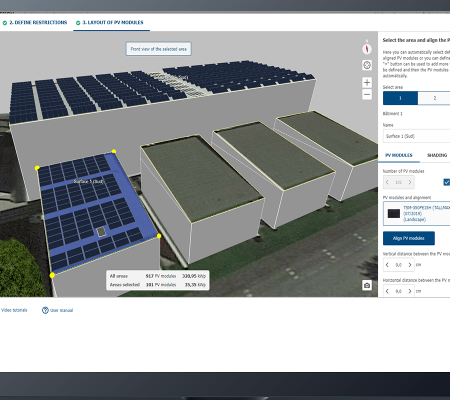Screen dimensions: 450x400
Task: Click the horizontal distance value field
Action: coord(399,291)
